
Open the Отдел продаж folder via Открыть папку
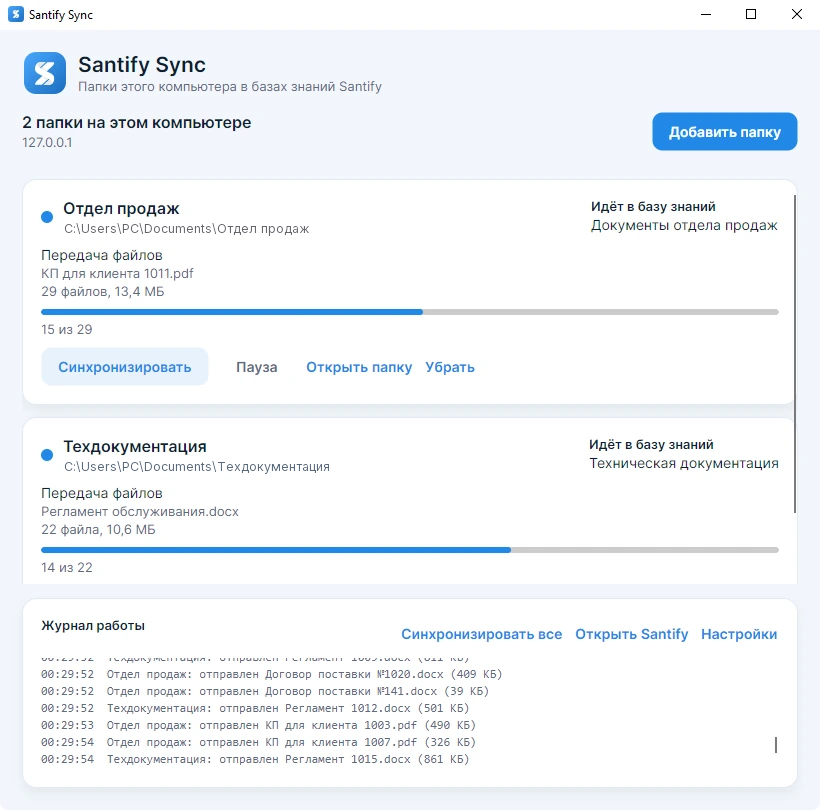click(359, 367)
